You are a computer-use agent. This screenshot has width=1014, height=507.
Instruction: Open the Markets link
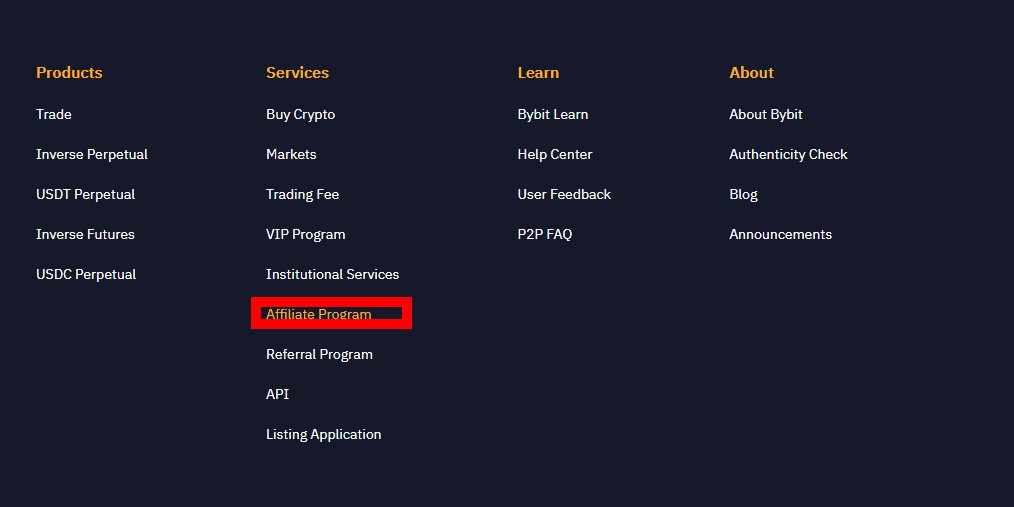pos(291,155)
